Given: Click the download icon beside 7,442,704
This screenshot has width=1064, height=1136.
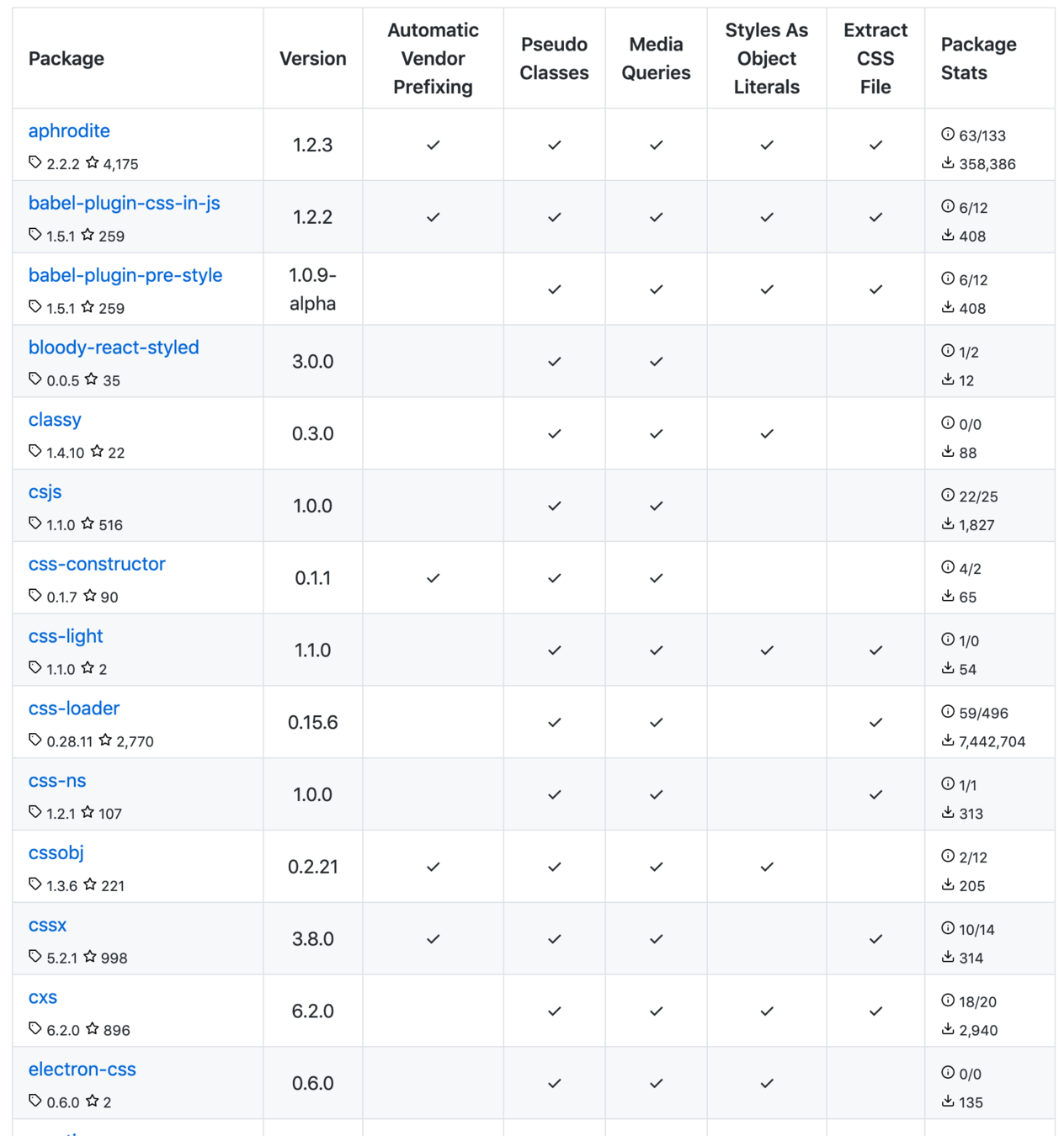Looking at the screenshot, I should (948, 740).
